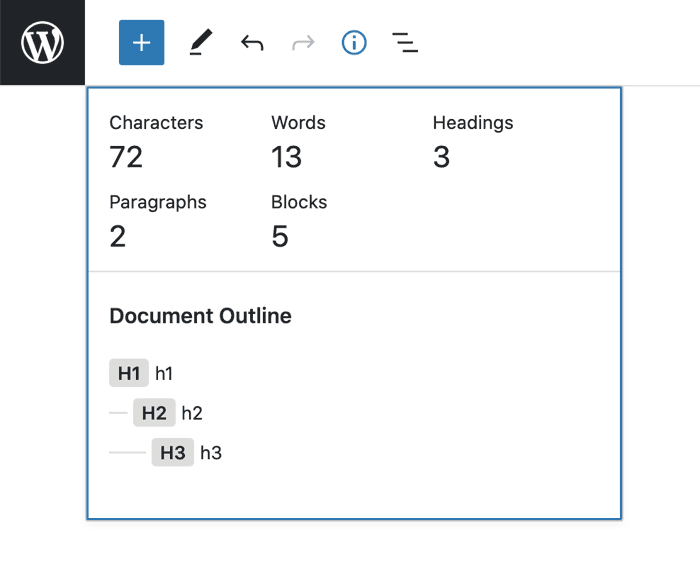The image size is (700, 584).
Task: Click the WordPress logo button
Action: pyautogui.click(x=42, y=43)
